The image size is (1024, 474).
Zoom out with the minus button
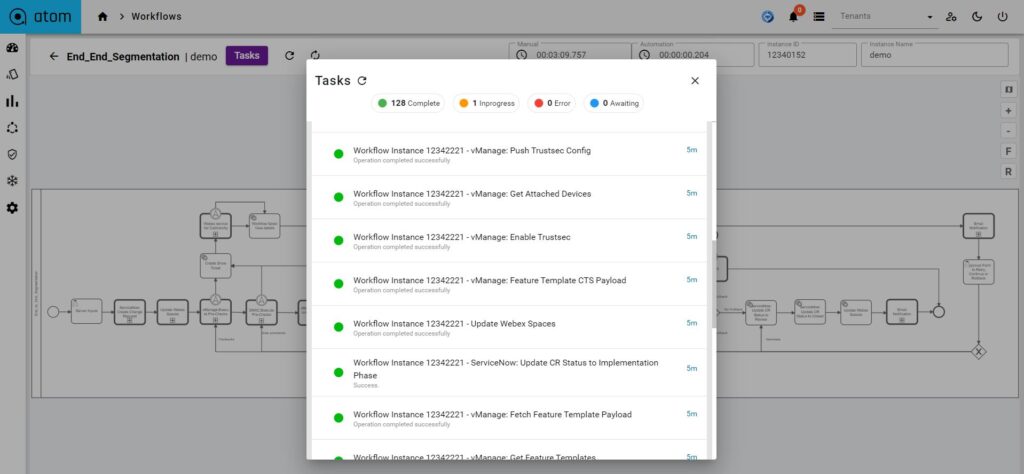[x=1008, y=131]
